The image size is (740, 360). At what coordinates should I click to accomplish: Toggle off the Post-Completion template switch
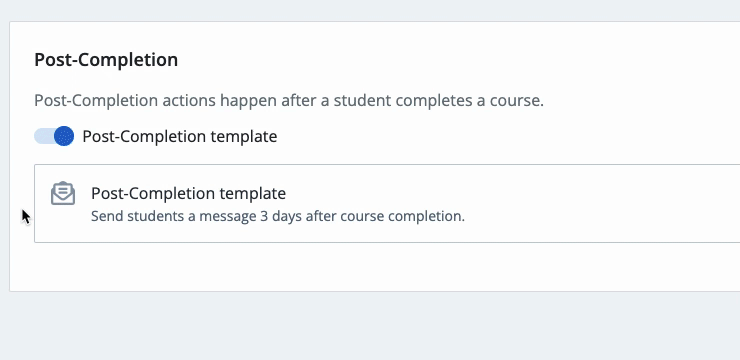[x=54, y=136]
